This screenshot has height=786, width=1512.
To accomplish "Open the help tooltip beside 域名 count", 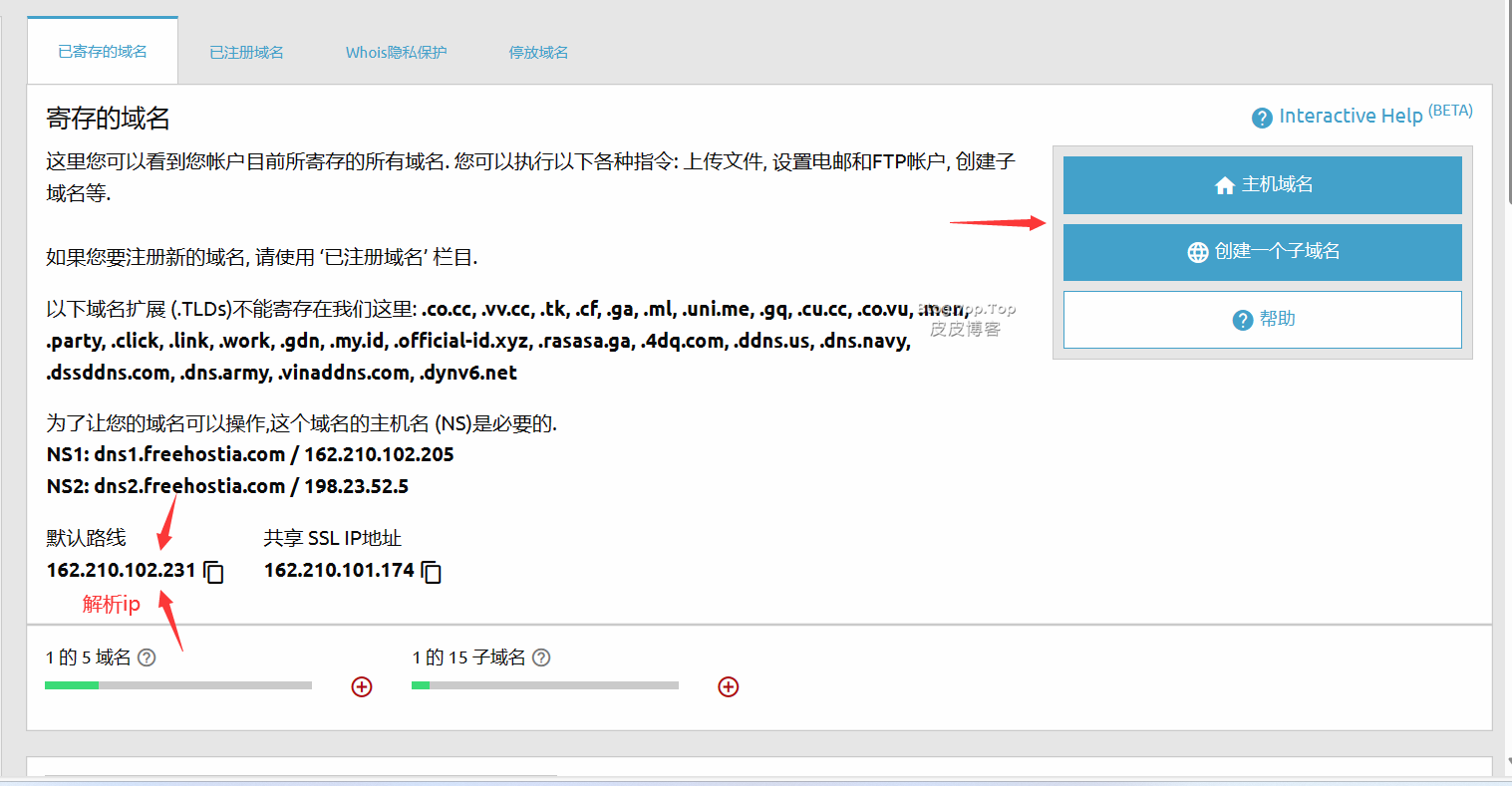I will coord(147,657).
